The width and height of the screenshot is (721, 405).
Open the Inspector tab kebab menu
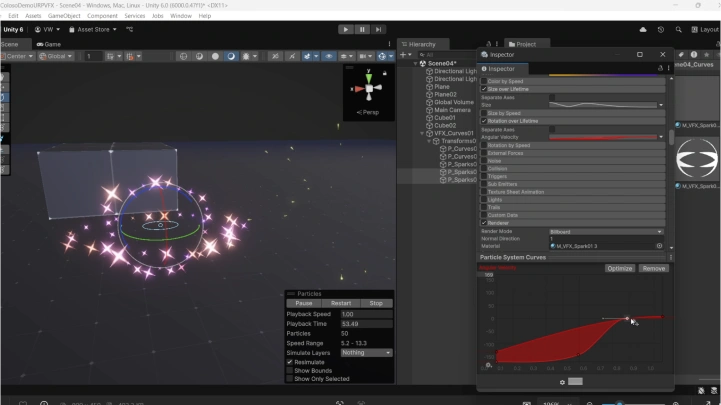(x=669, y=68)
